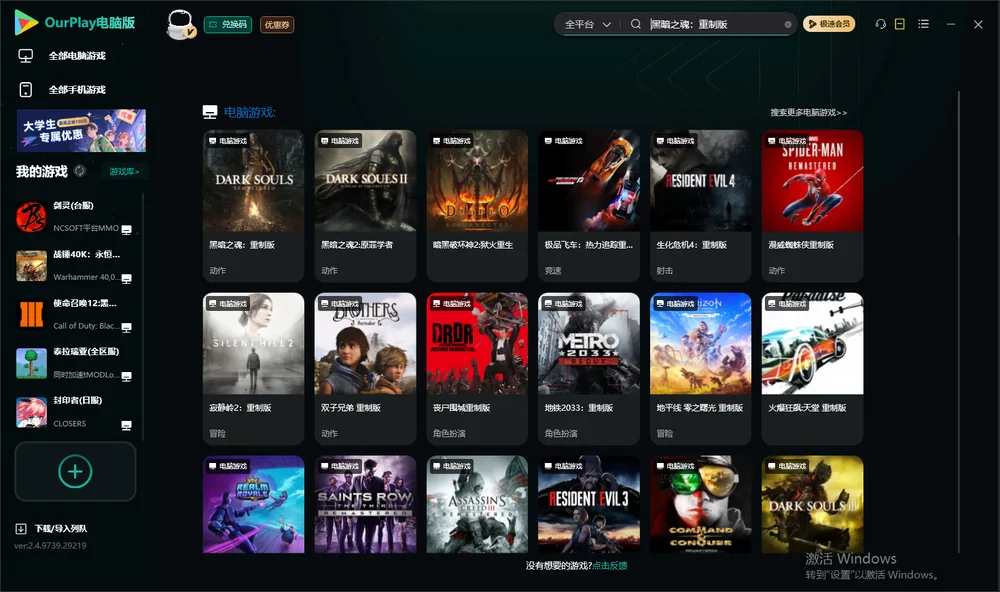Add a game with the plus button
Screen dimensions: 1000x592
(75, 471)
